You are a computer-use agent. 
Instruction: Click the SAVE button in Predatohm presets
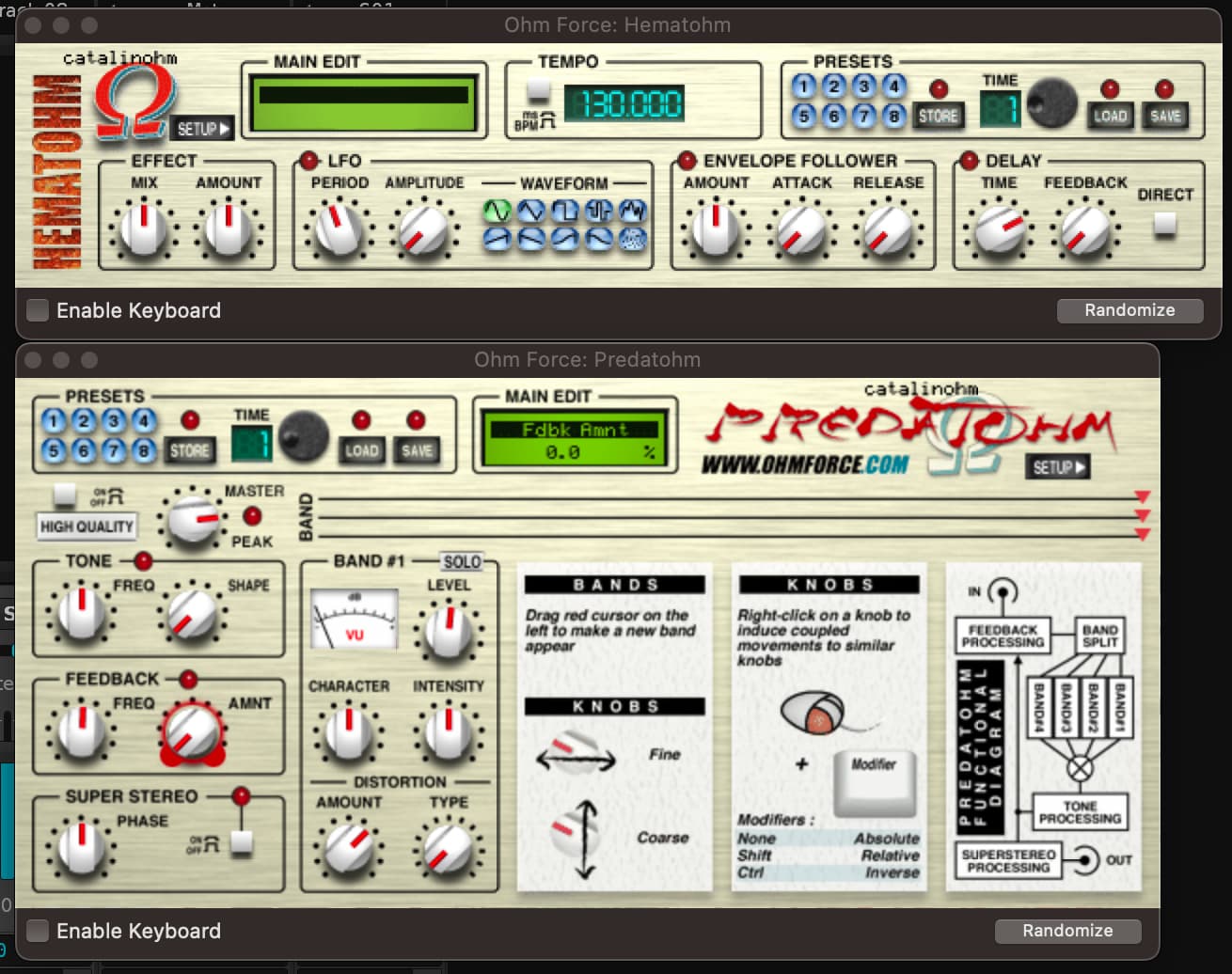point(417,450)
